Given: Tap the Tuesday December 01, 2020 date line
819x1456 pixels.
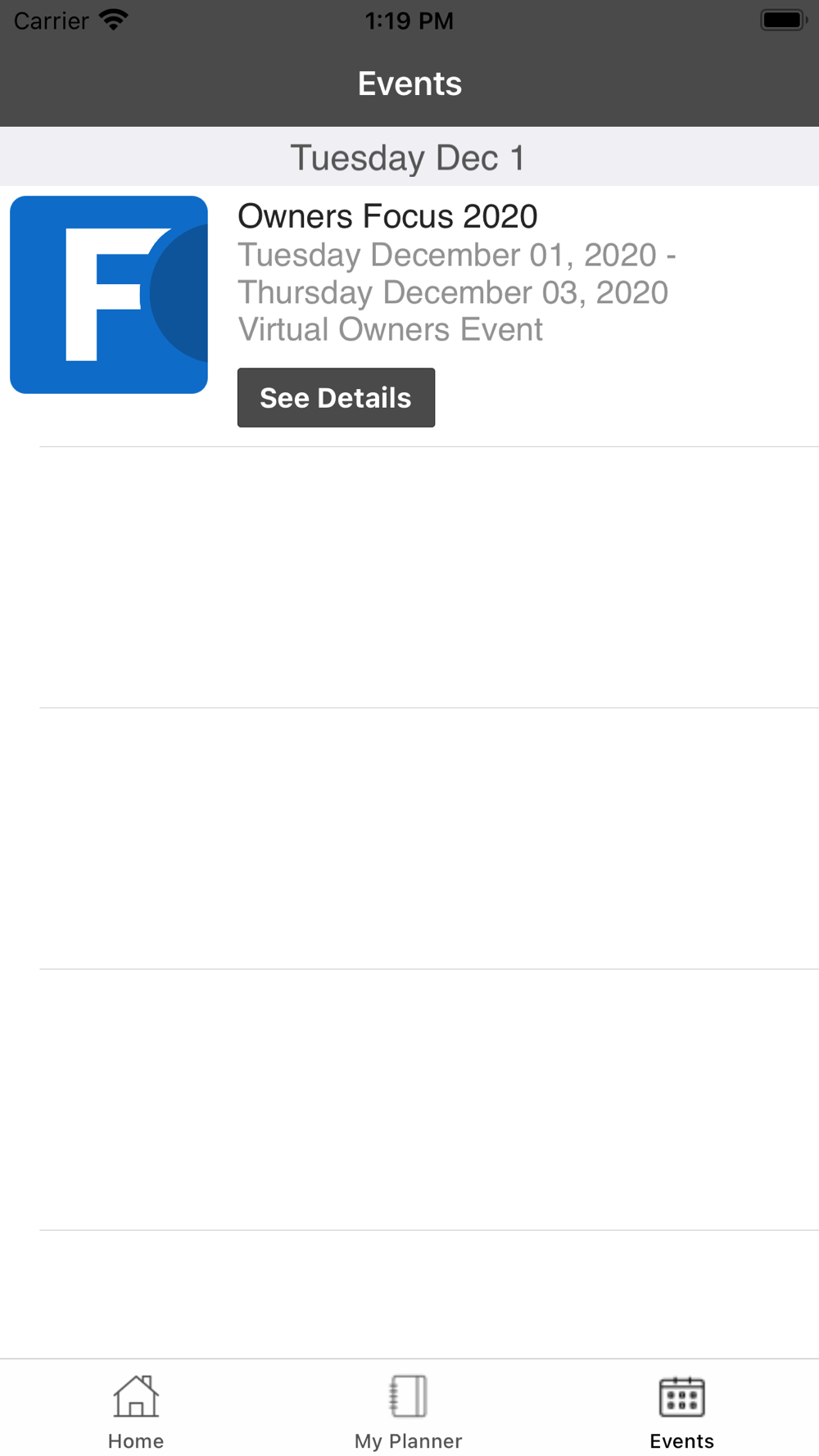Looking at the screenshot, I should (456, 255).
